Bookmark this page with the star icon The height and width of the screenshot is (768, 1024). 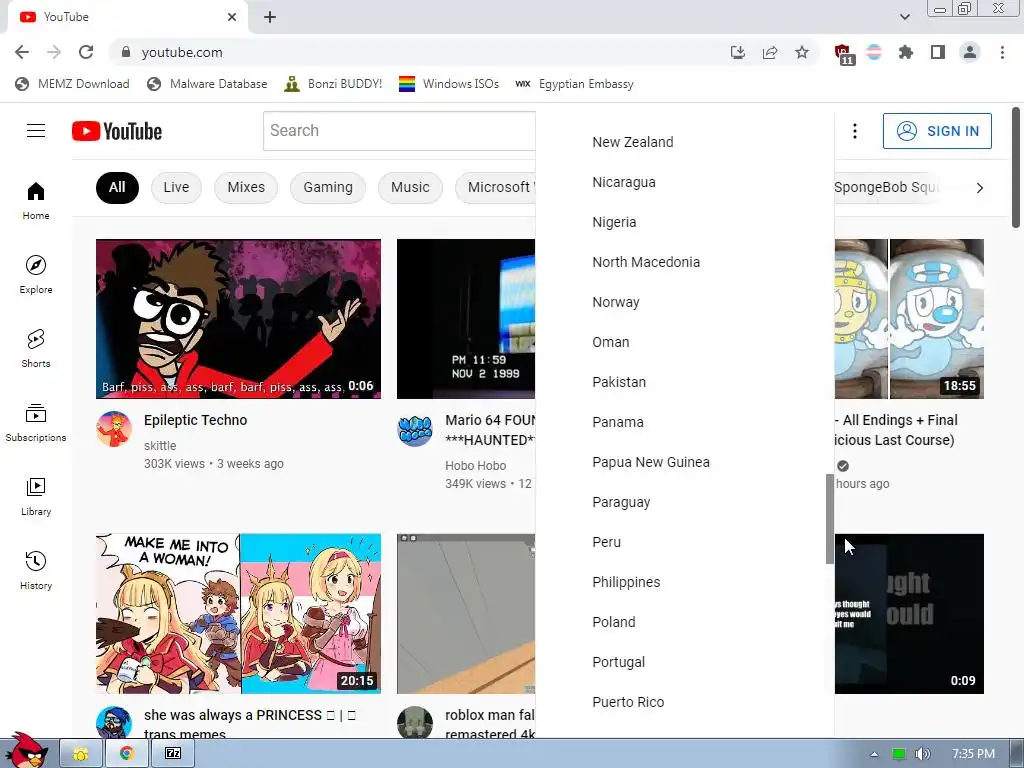tap(802, 52)
